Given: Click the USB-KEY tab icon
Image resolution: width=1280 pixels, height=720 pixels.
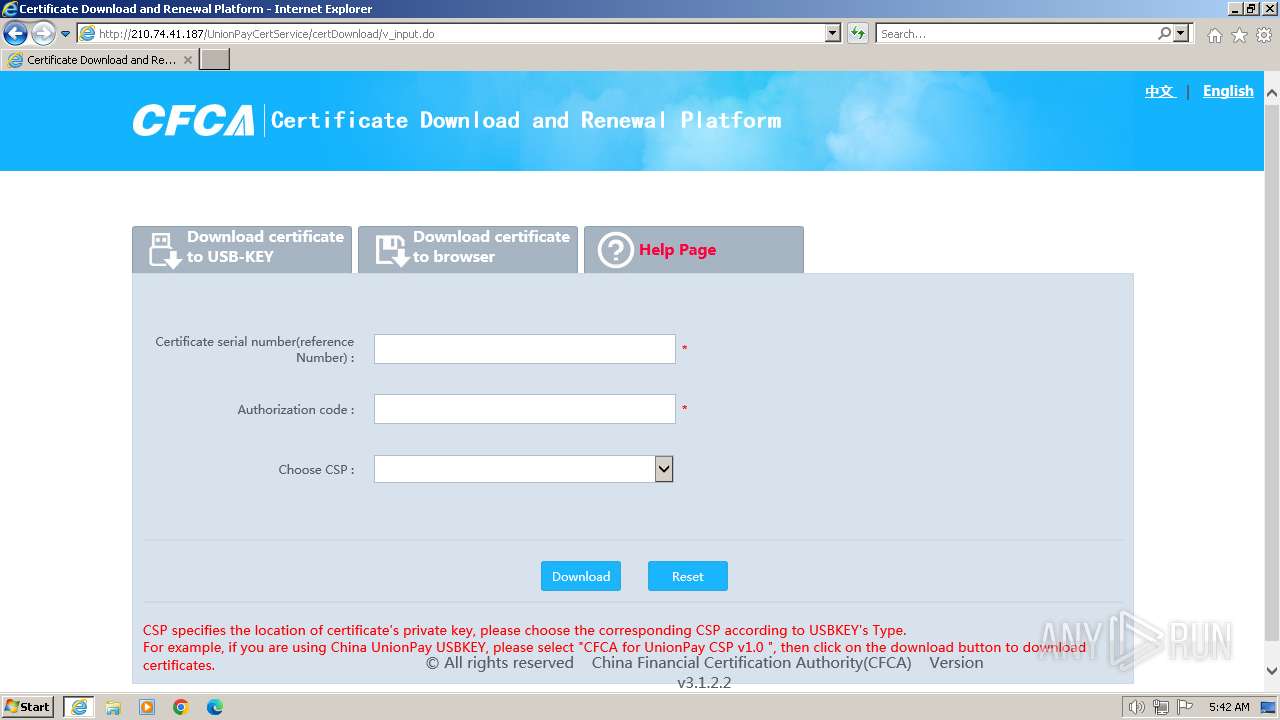Looking at the screenshot, I should click(164, 250).
